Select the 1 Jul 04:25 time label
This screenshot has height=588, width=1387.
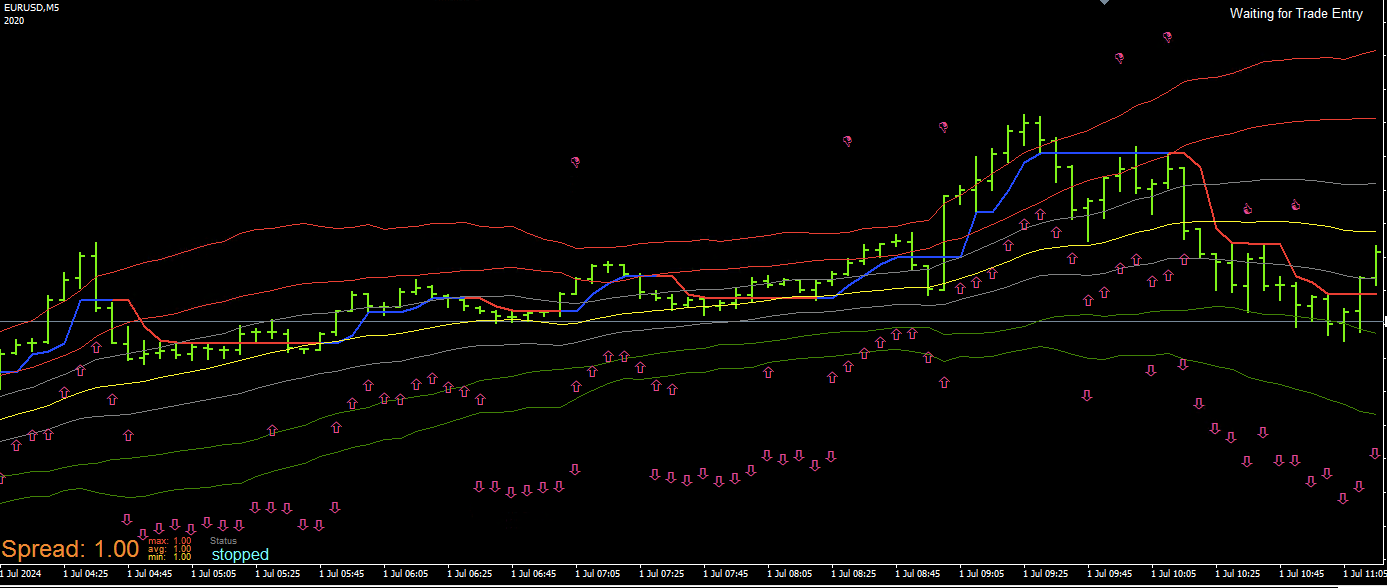[x=86, y=575]
